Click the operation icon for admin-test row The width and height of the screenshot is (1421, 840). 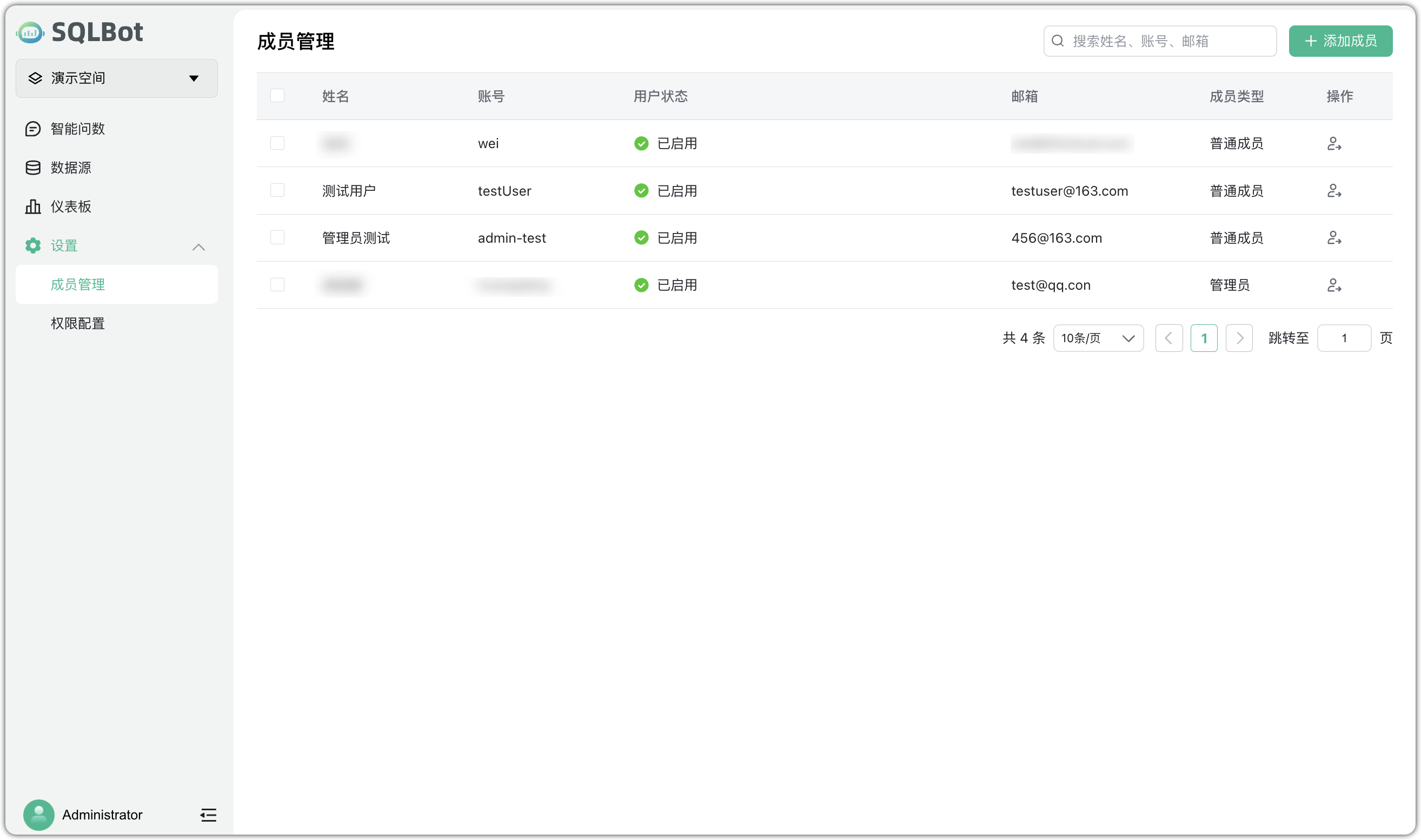(1334, 237)
